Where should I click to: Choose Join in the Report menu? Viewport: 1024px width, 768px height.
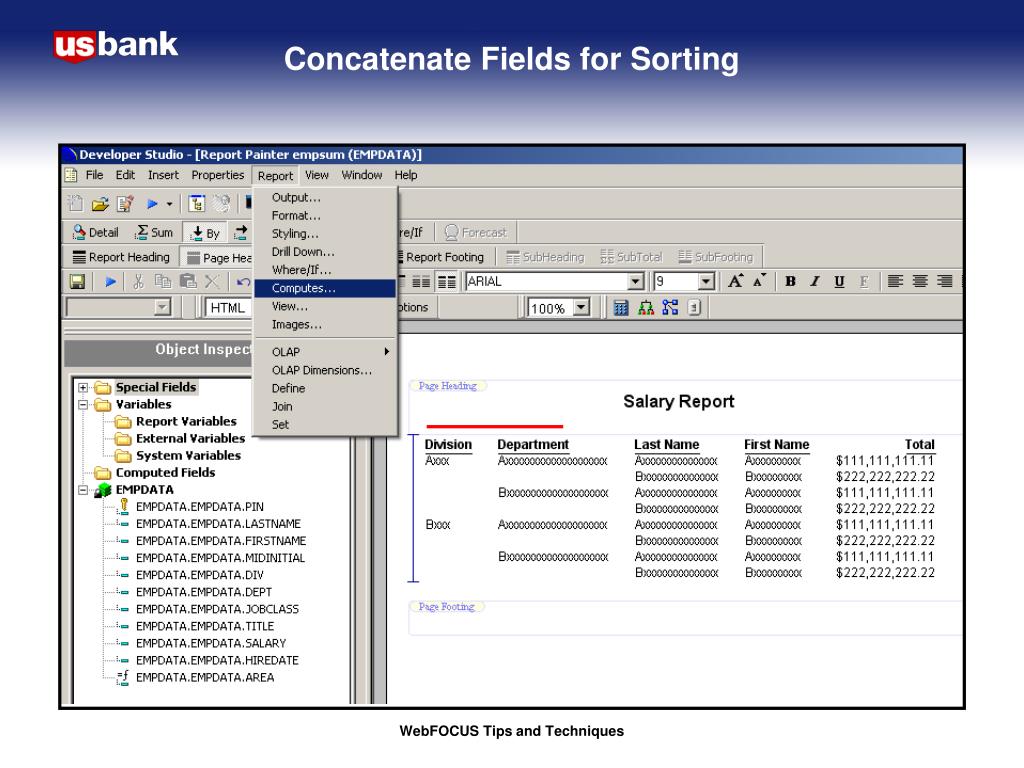click(x=325, y=406)
